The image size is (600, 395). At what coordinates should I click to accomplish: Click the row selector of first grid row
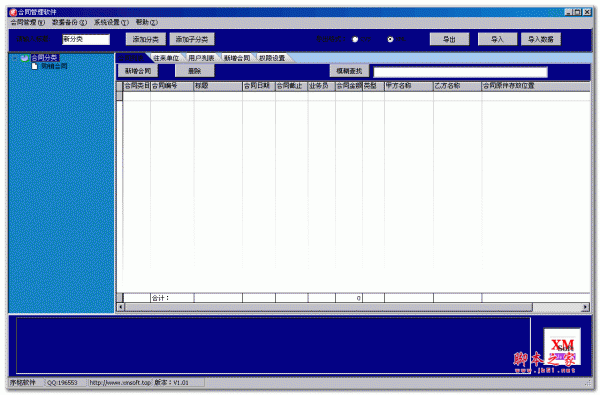pyautogui.click(x=120, y=96)
